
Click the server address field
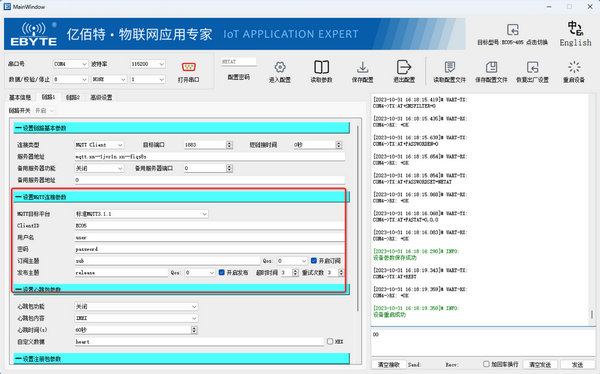210,157
